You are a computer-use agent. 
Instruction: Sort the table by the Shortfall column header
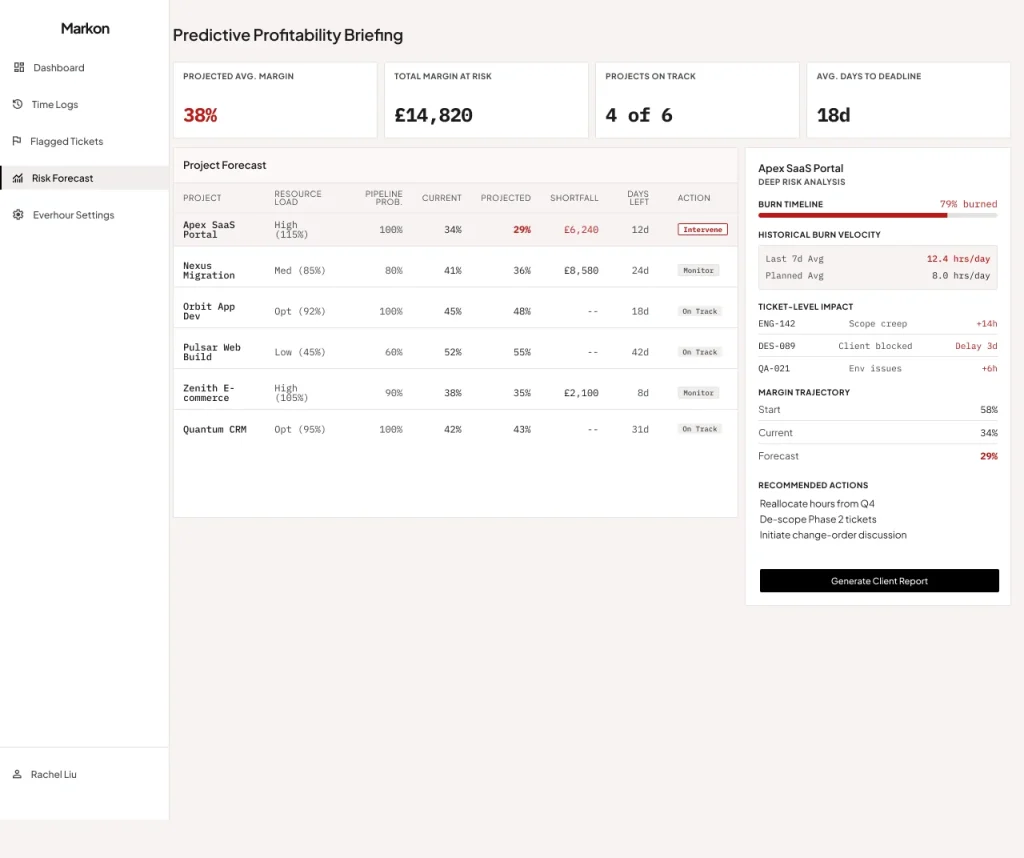(573, 198)
